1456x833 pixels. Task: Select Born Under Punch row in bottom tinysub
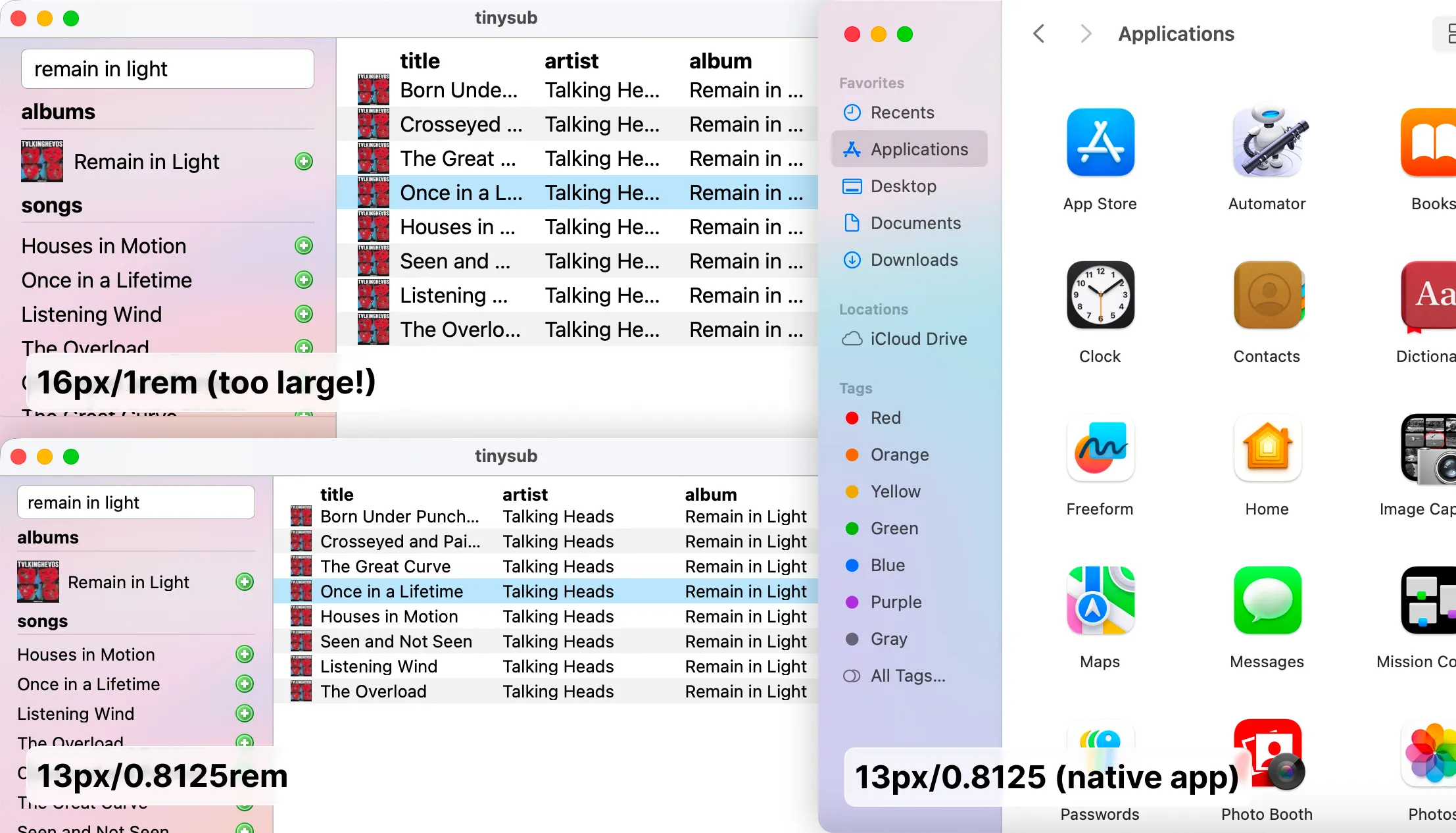tap(546, 517)
